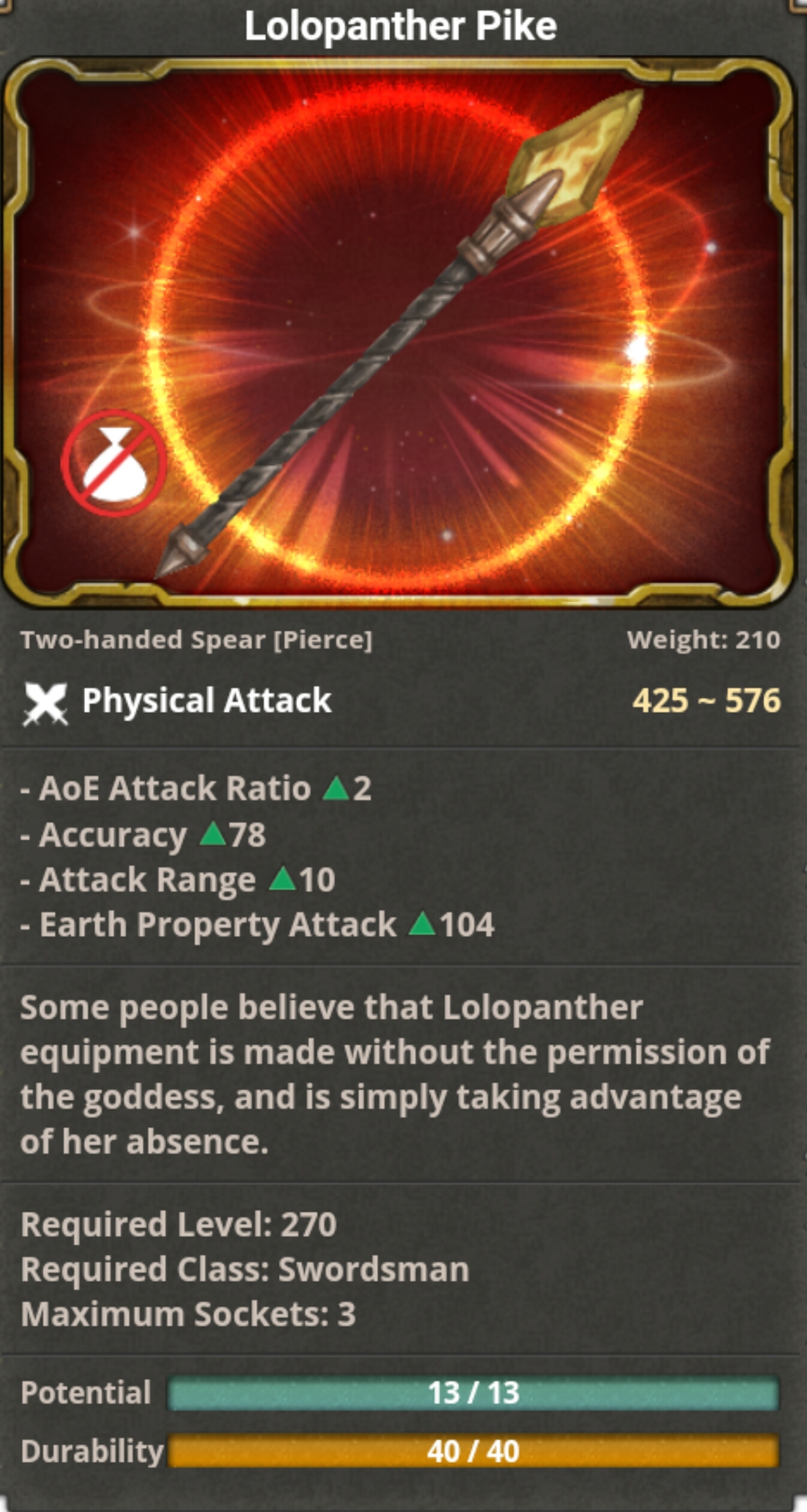This screenshot has width=807, height=1512.
Task: Click the crossed swords Physical Attack icon
Action: [45, 703]
